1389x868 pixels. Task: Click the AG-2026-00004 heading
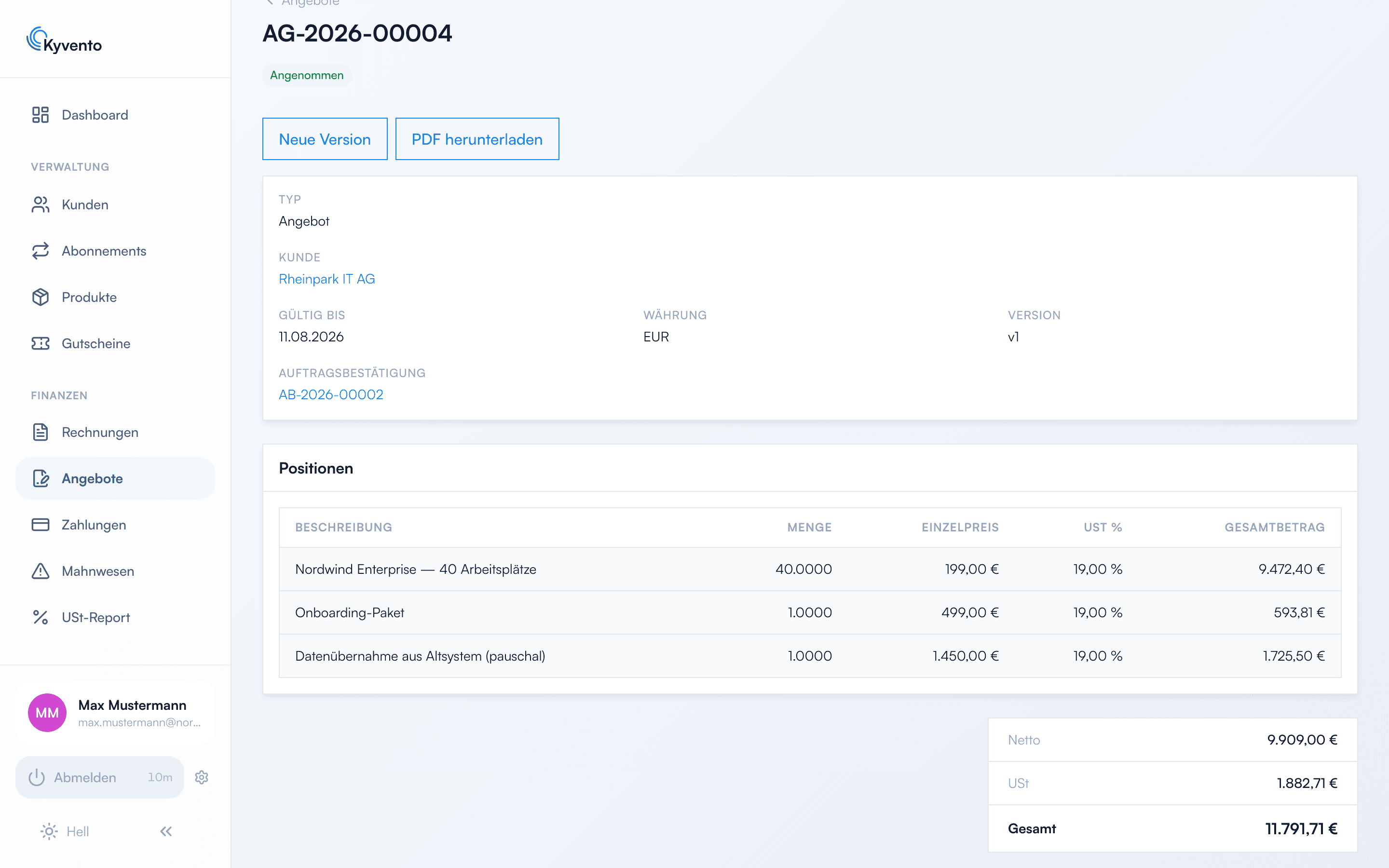click(357, 33)
